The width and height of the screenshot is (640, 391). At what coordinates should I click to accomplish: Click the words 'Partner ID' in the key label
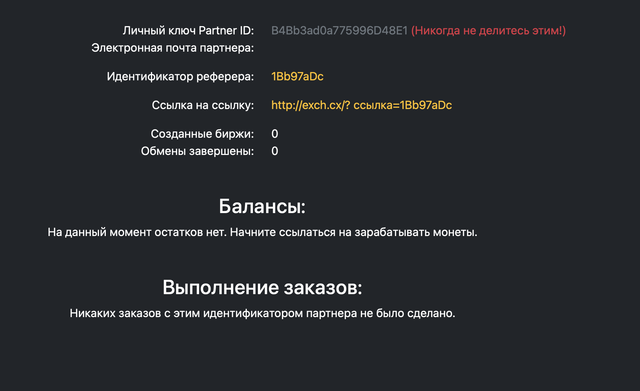tap(226, 31)
